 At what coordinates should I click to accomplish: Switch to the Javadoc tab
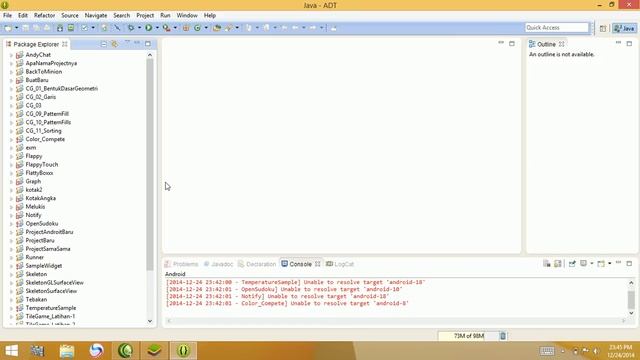pyautogui.click(x=218, y=264)
